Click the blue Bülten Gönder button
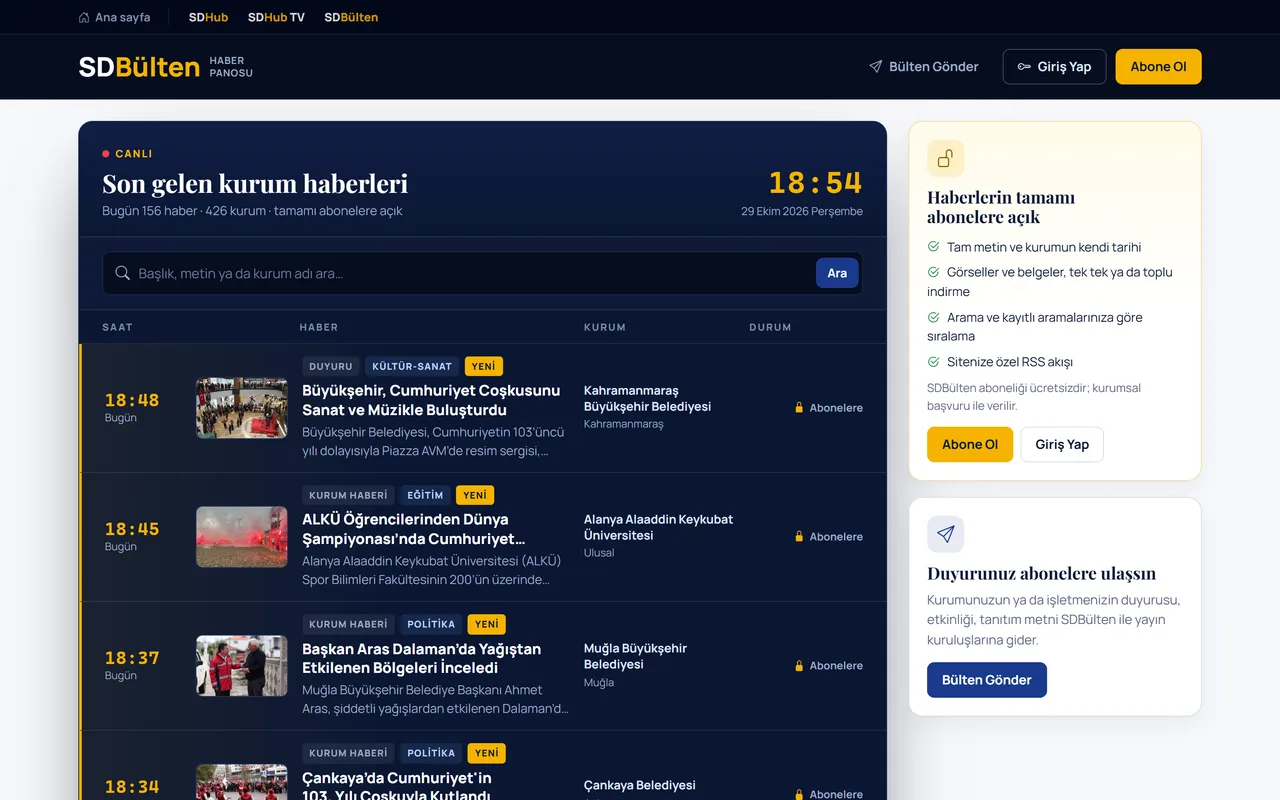Screen dimensions: 1280x800 pyautogui.click(x=987, y=680)
